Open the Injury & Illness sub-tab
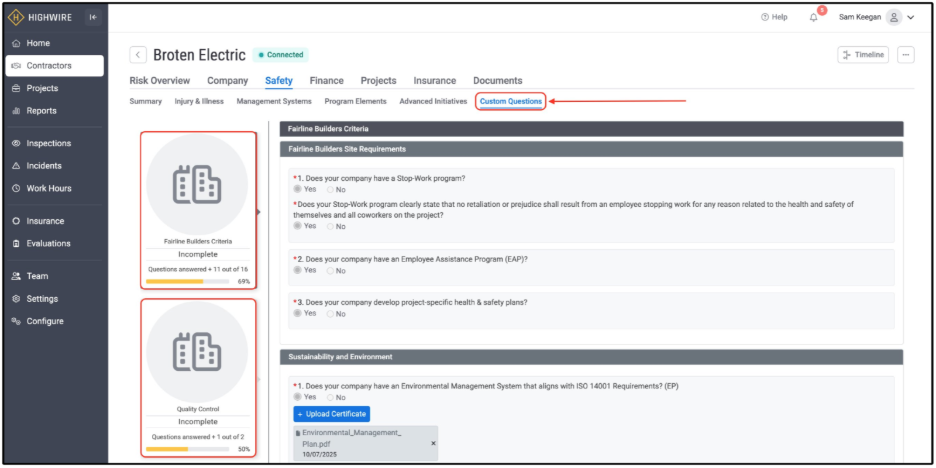 coord(199,101)
